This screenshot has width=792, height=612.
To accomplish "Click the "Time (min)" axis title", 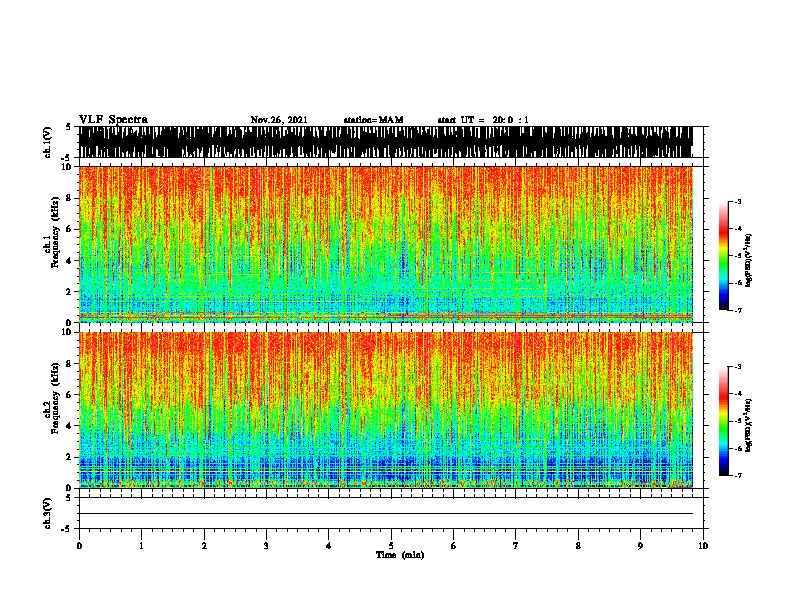I will tap(400, 555).
